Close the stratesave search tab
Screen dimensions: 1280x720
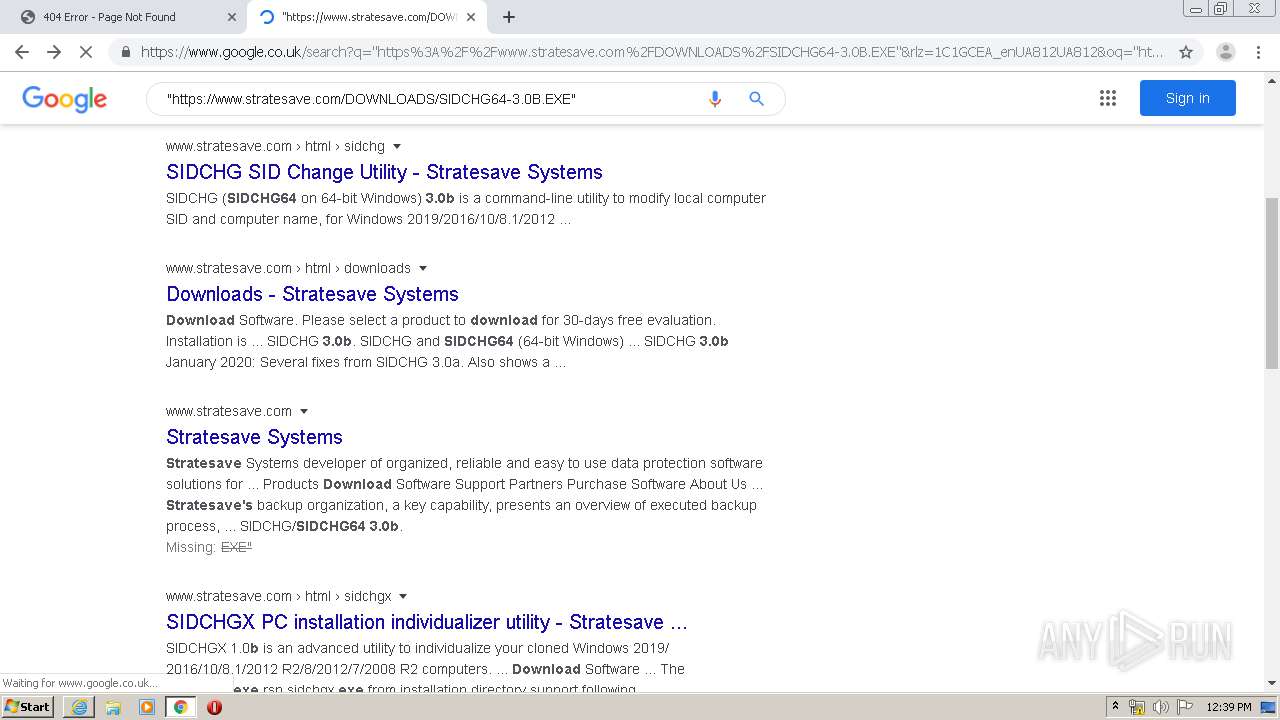pyautogui.click(x=471, y=17)
